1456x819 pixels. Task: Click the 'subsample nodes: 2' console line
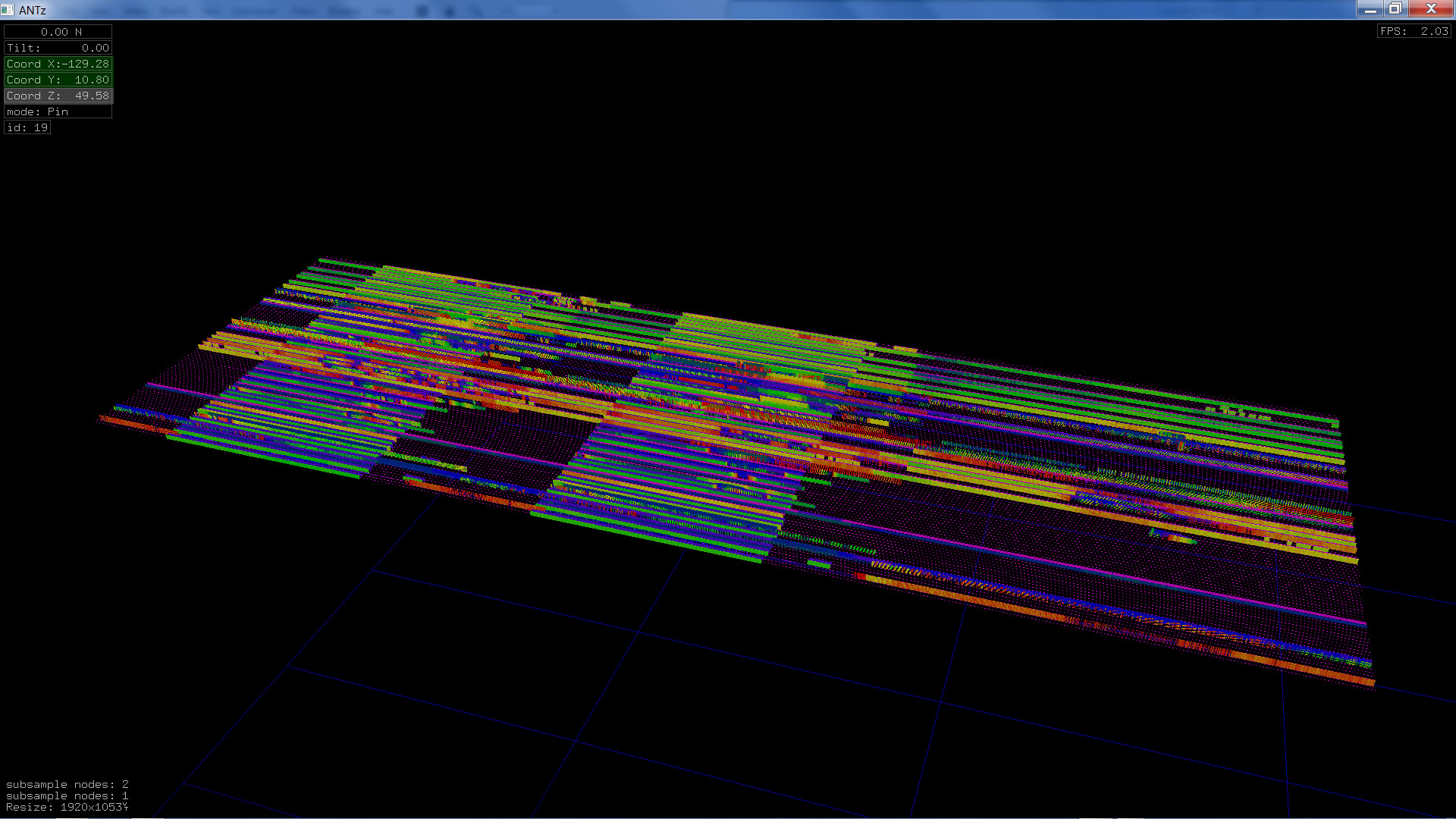click(x=67, y=784)
